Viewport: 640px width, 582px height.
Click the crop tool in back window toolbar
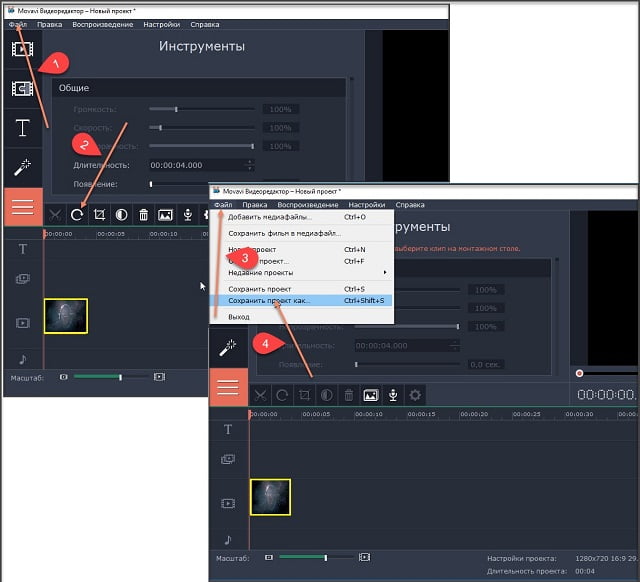[99, 215]
